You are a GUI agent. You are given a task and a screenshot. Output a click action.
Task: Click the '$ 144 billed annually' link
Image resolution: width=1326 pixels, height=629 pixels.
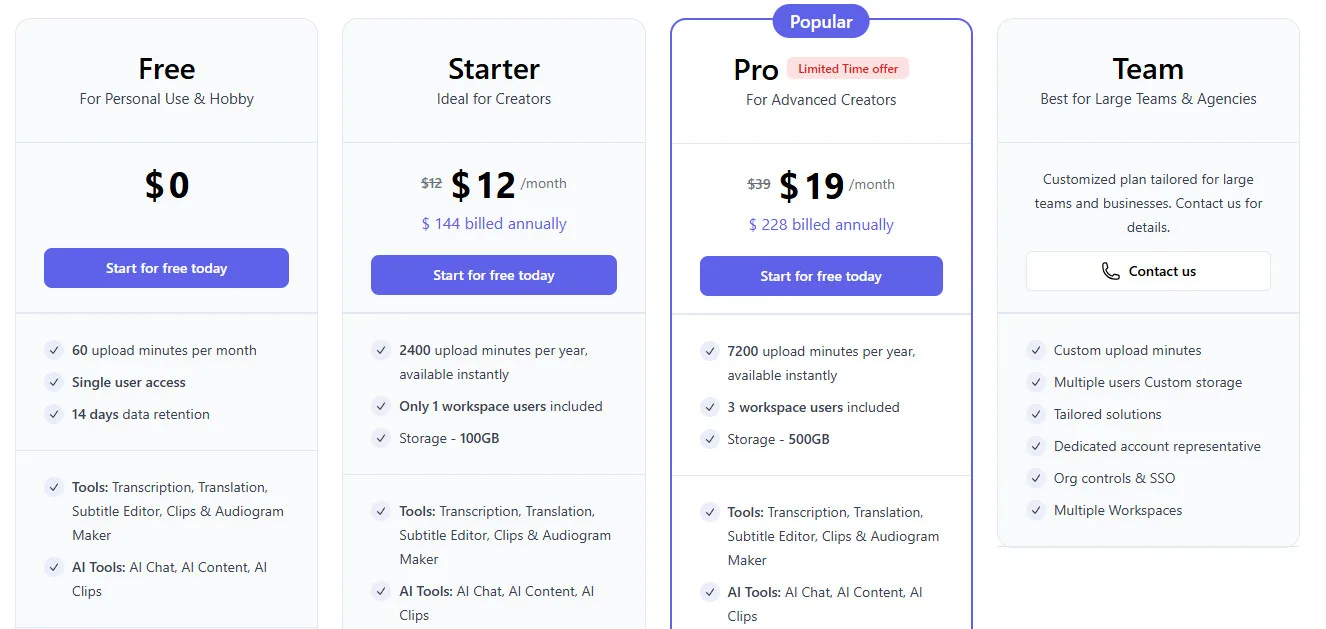pyautogui.click(x=493, y=223)
